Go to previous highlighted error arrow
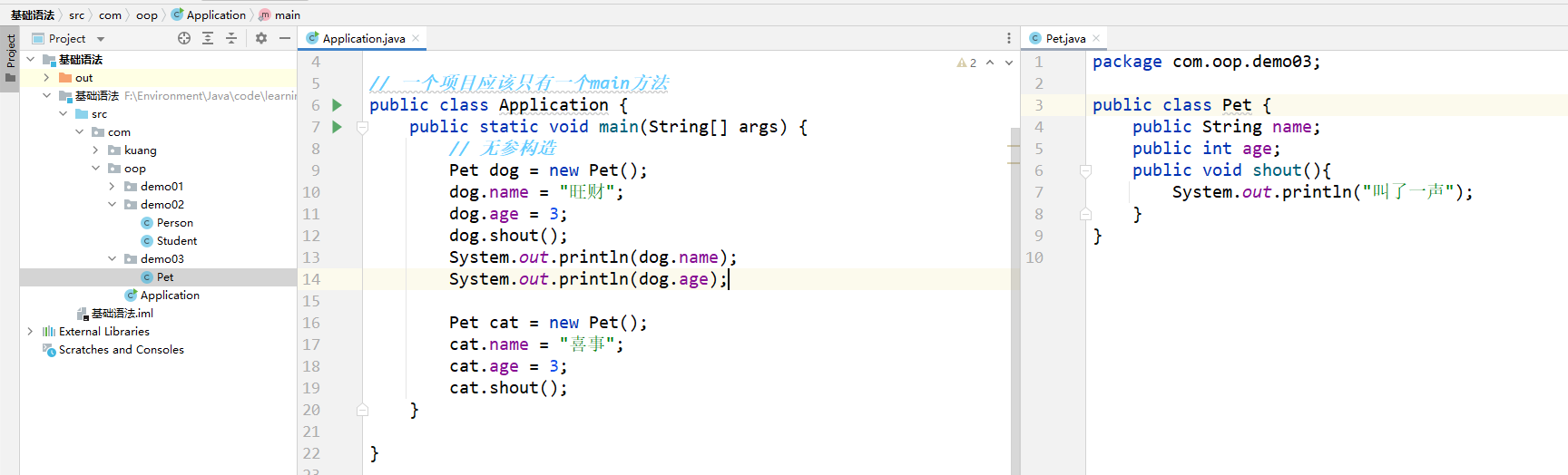Viewport: 1568px width, 475px height. click(x=990, y=63)
